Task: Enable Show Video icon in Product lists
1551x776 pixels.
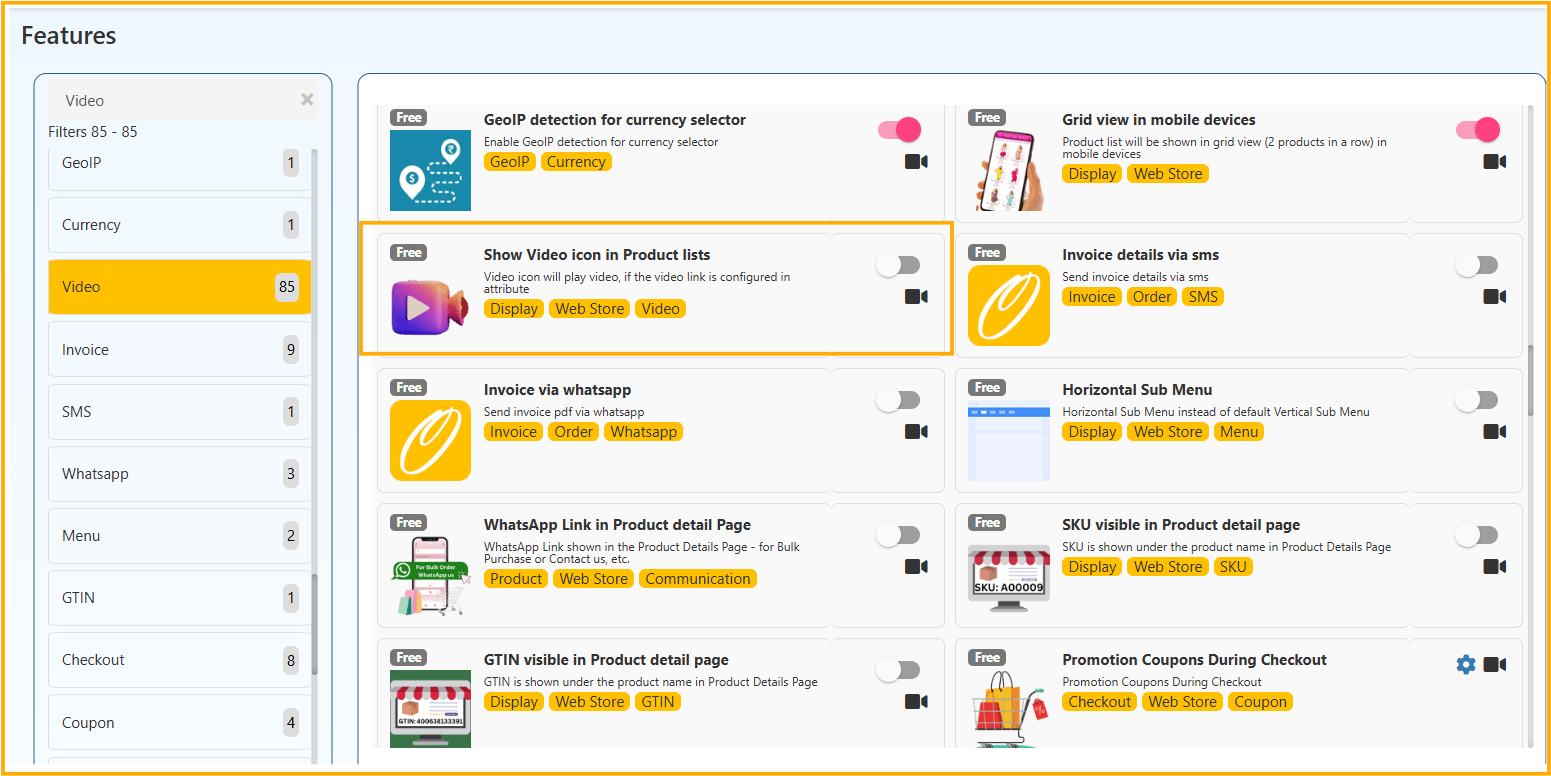Action: tap(898, 265)
